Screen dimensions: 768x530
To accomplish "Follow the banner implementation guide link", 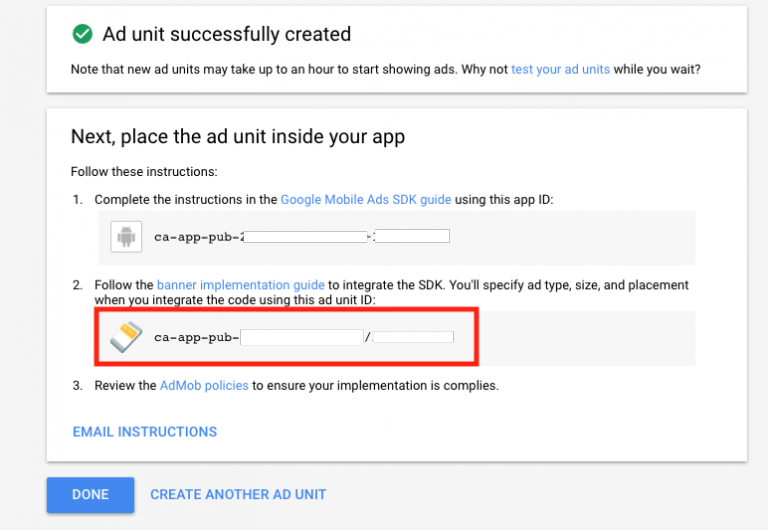I will (240, 285).
